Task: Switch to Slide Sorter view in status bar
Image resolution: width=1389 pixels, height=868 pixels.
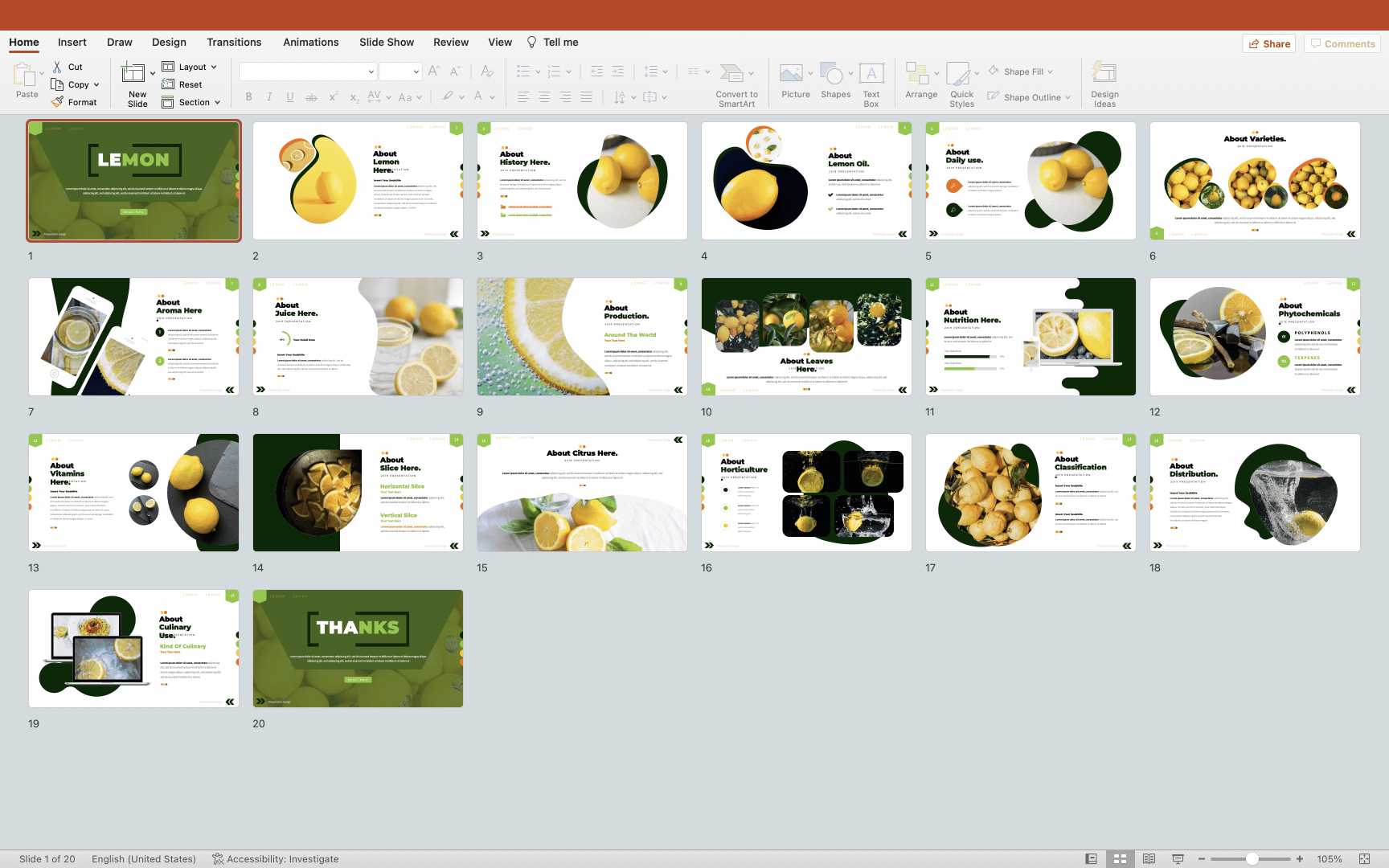Action: point(1120,858)
